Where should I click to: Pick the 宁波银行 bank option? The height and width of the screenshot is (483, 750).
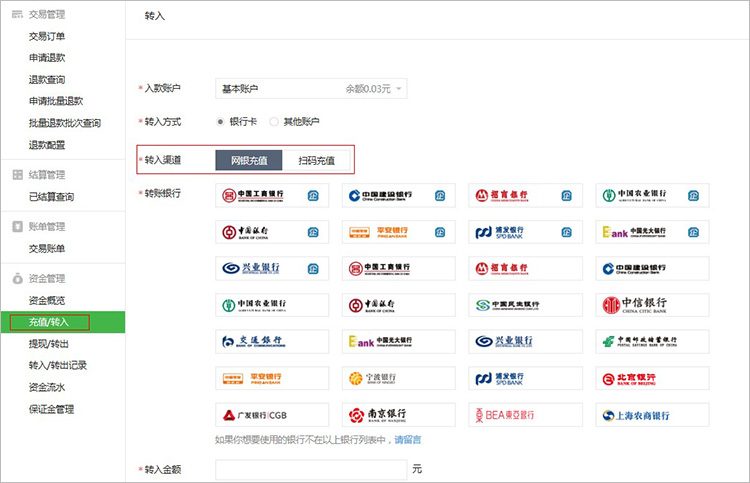click(399, 378)
